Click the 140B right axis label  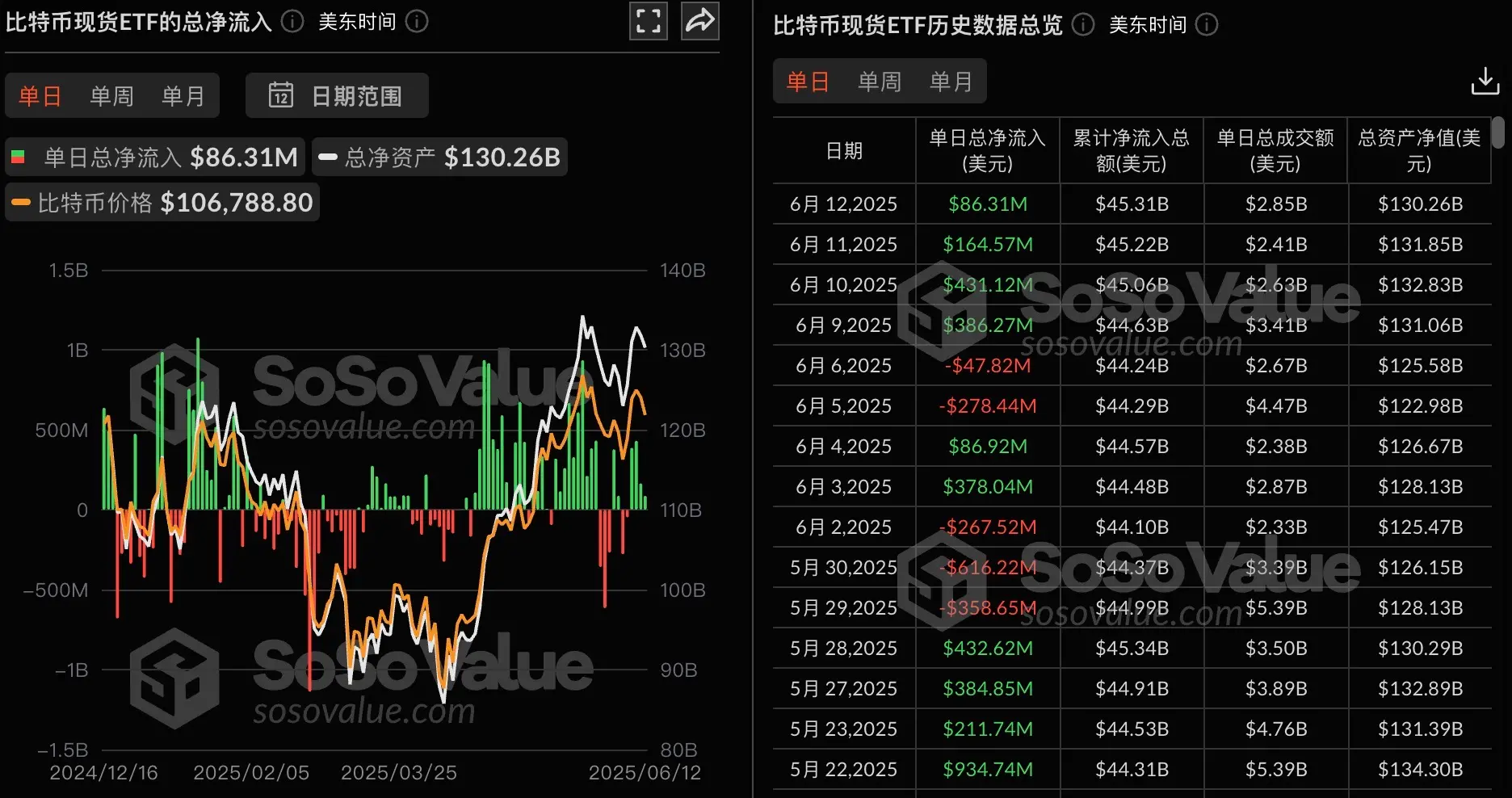point(682,271)
